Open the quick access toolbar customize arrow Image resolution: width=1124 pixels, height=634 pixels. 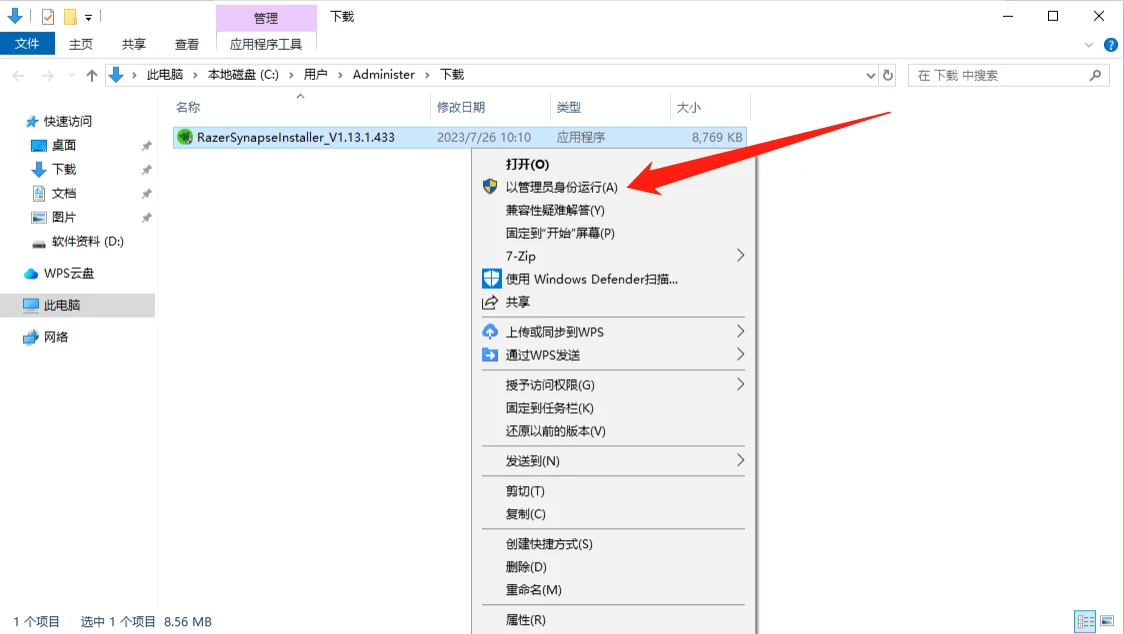pyautogui.click(x=88, y=17)
